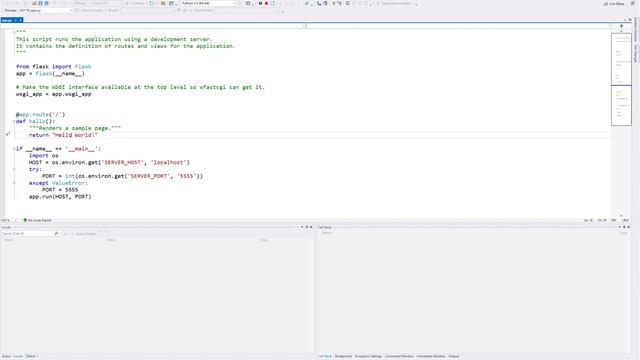The height and width of the screenshot is (360, 640).
Task: Click the 'from flask import Flask' line
Action: pyautogui.click(x=53, y=67)
